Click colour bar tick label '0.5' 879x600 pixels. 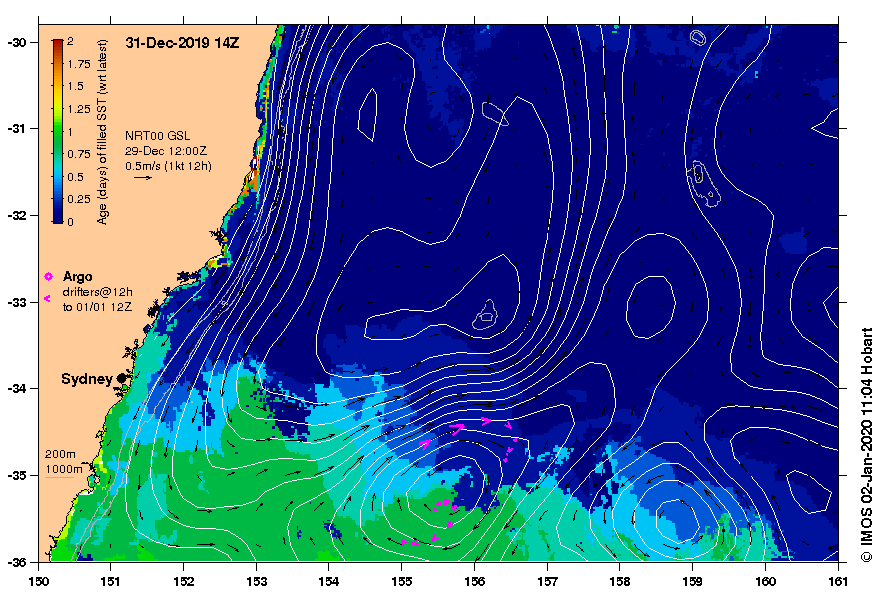(76, 177)
